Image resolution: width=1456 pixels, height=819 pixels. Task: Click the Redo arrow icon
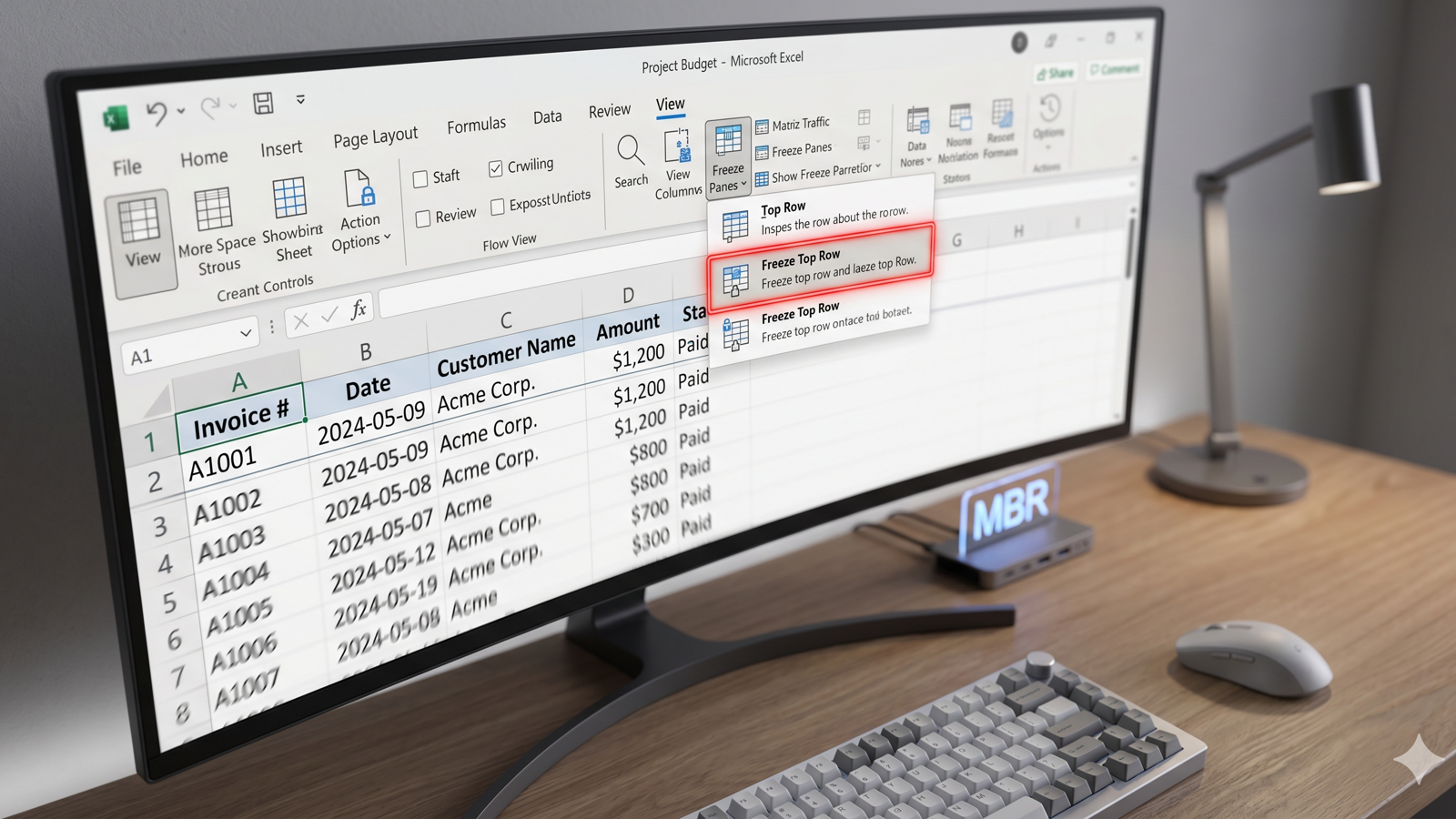point(210,107)
